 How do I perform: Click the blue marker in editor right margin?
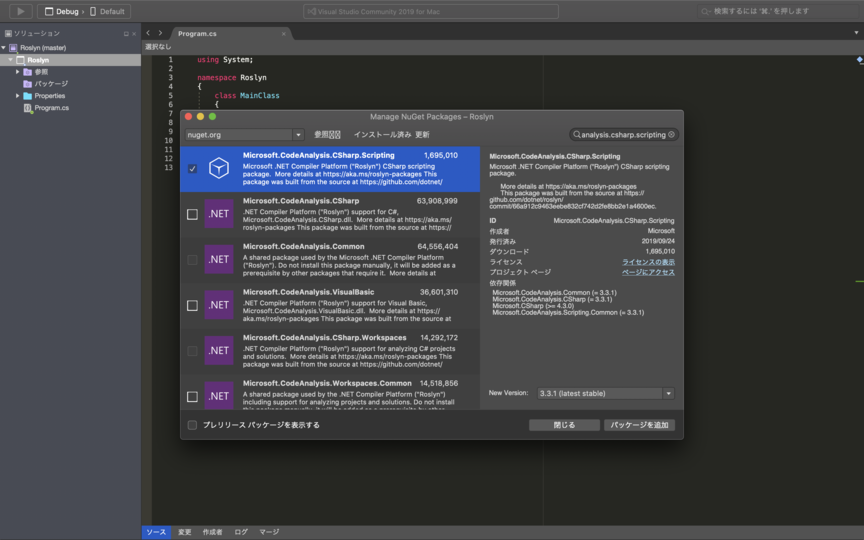pos(860,60)
